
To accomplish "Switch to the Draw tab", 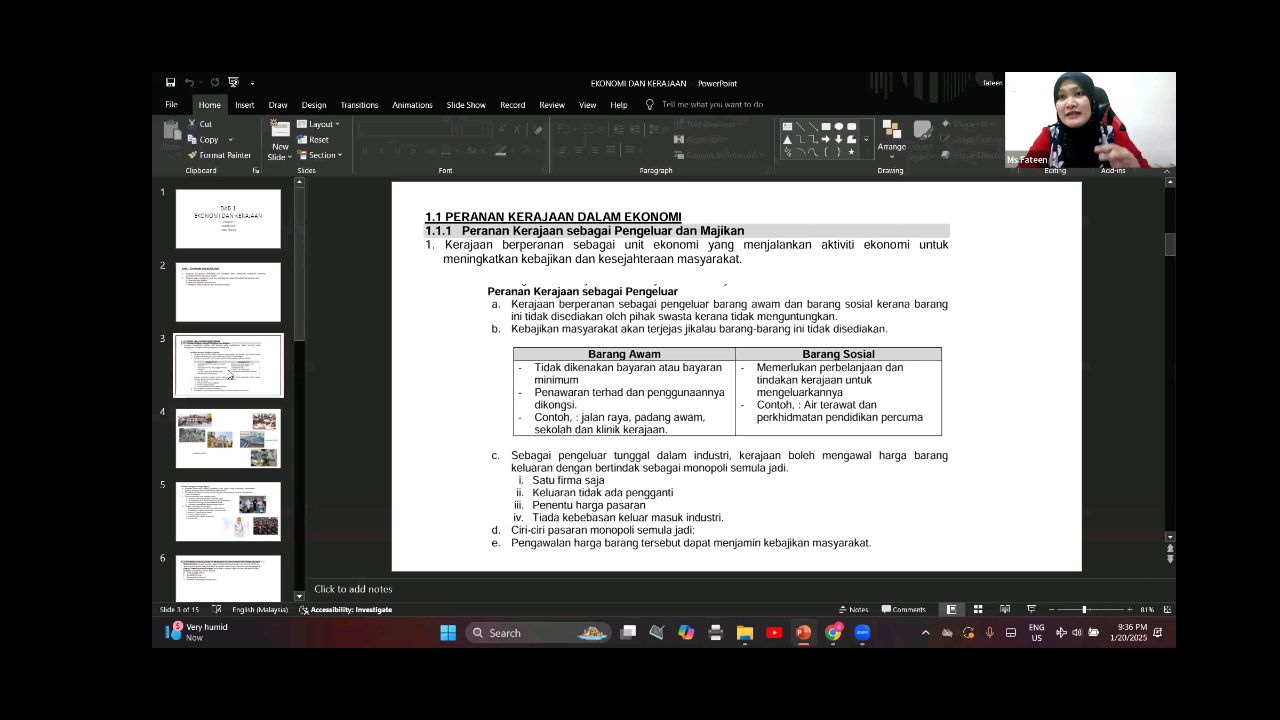I will 278,104.
